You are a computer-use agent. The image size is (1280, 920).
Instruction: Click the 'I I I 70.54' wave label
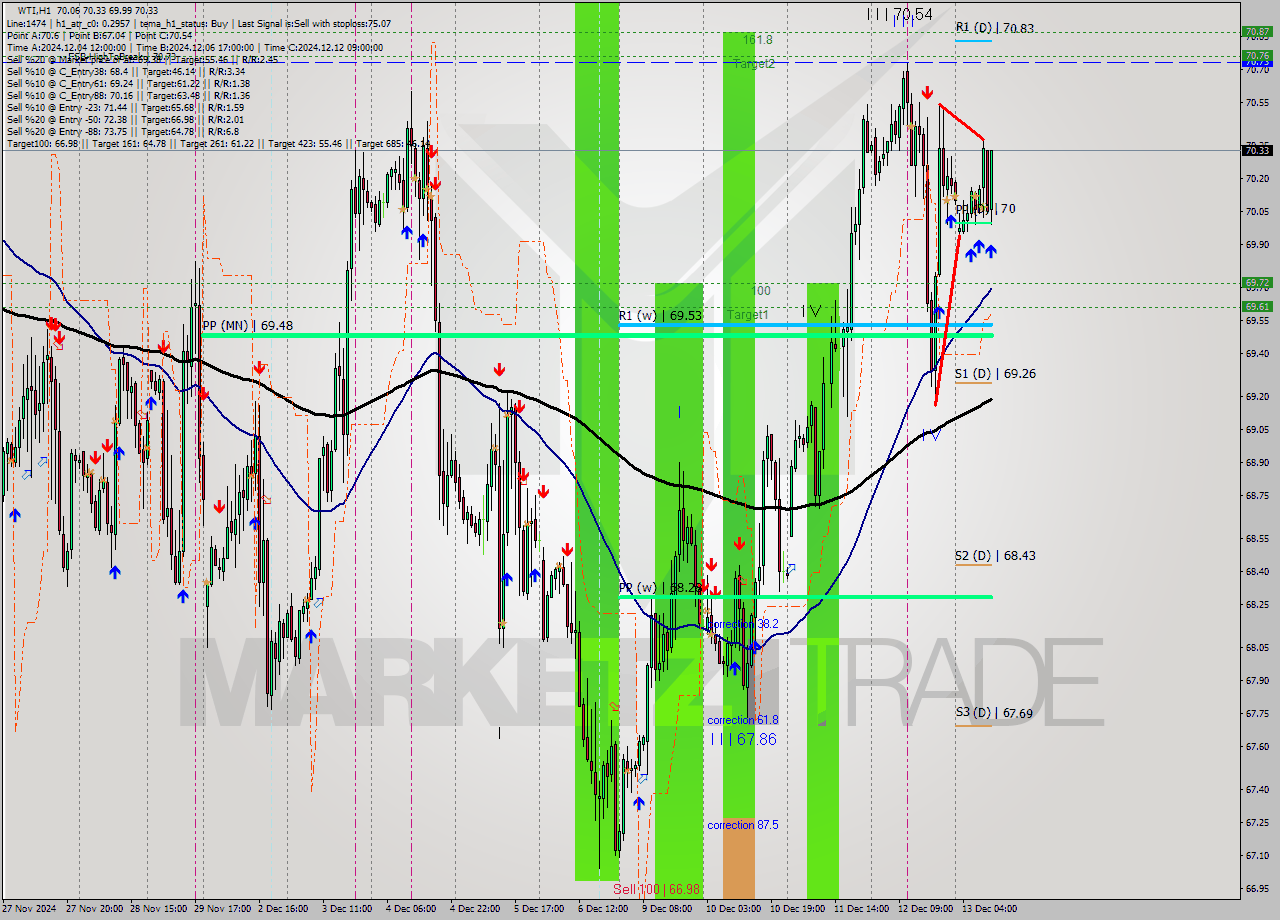pyautogui.click(x=899, y=14)
